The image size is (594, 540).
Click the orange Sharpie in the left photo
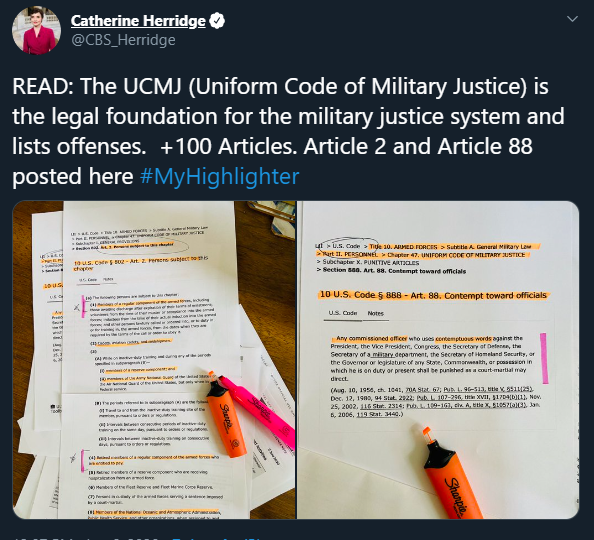226,415
